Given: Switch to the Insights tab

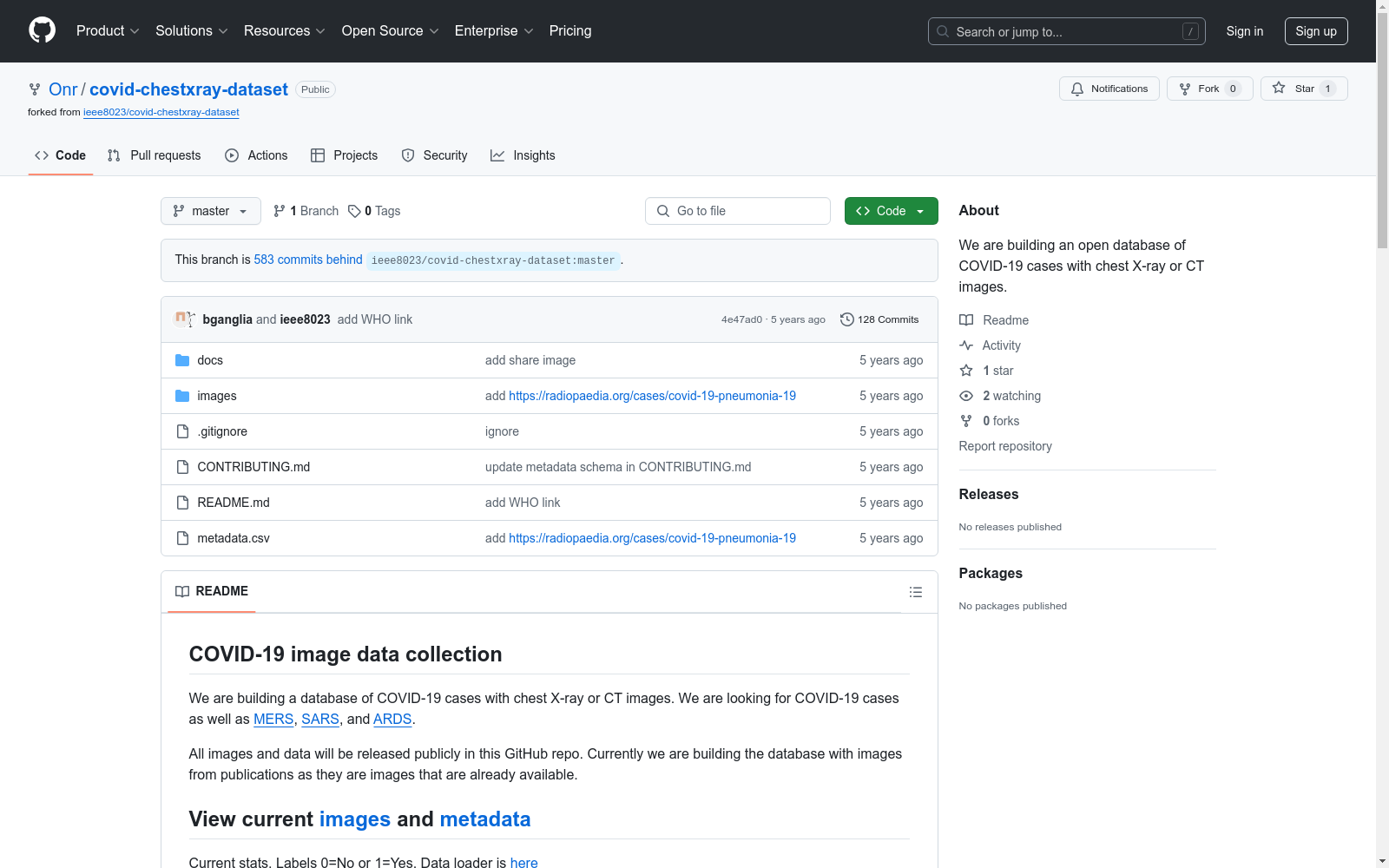Looking at the screenshot, I should pos(523,155).
